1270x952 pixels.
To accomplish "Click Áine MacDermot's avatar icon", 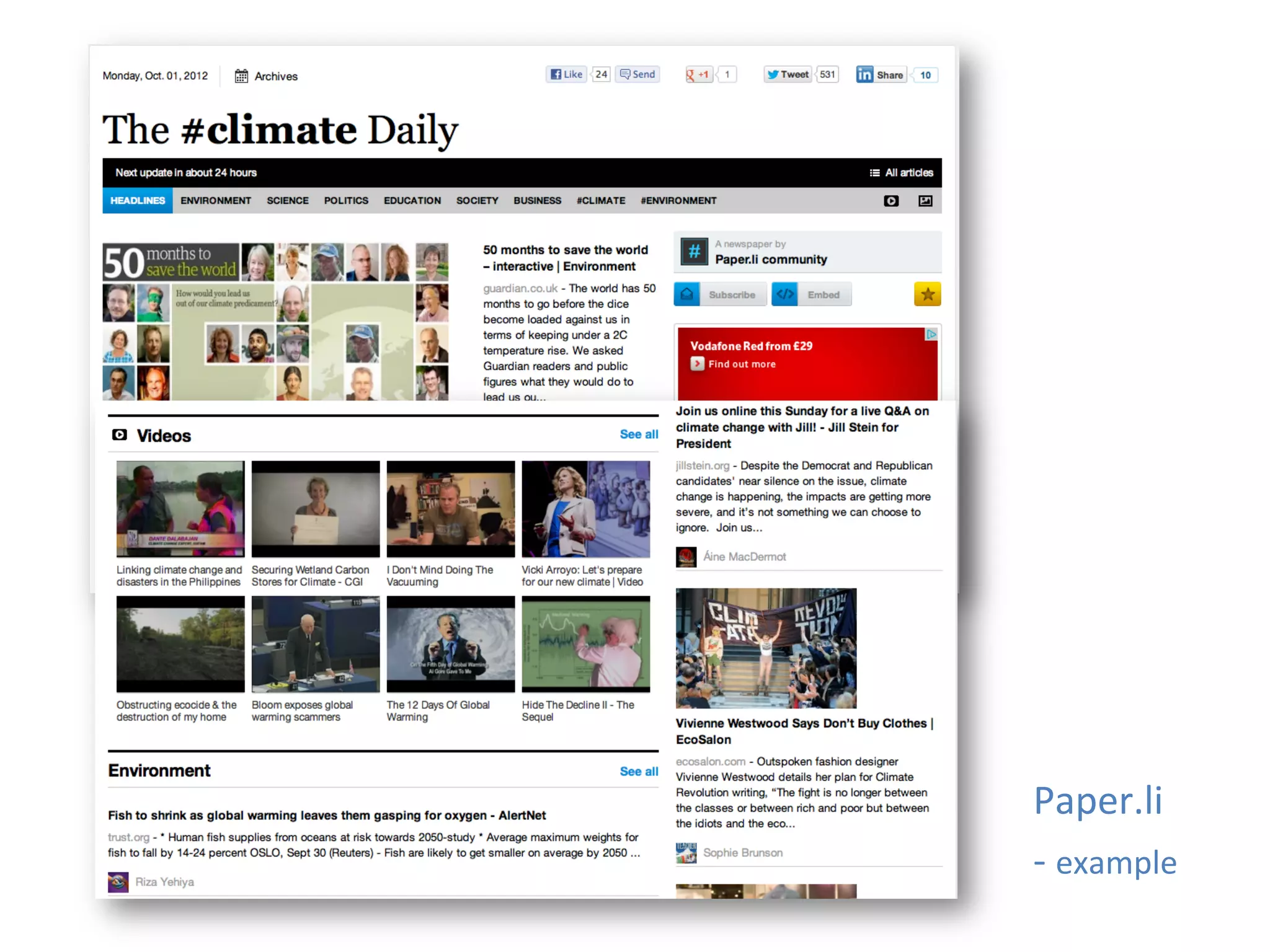I will click(686, 557).
